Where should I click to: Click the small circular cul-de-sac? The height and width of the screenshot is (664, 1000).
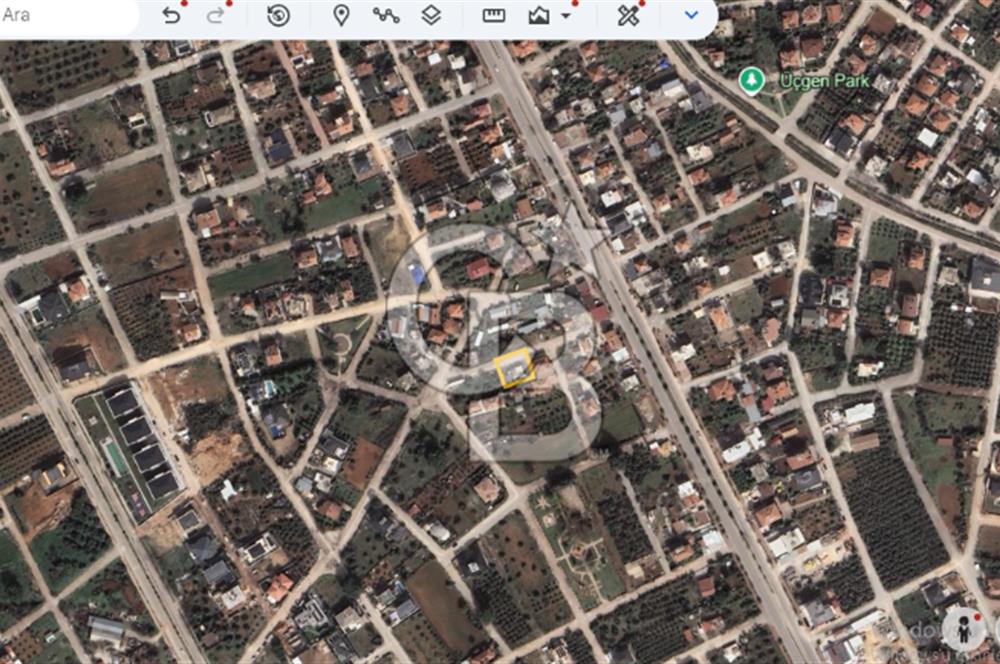coord(343,343)
